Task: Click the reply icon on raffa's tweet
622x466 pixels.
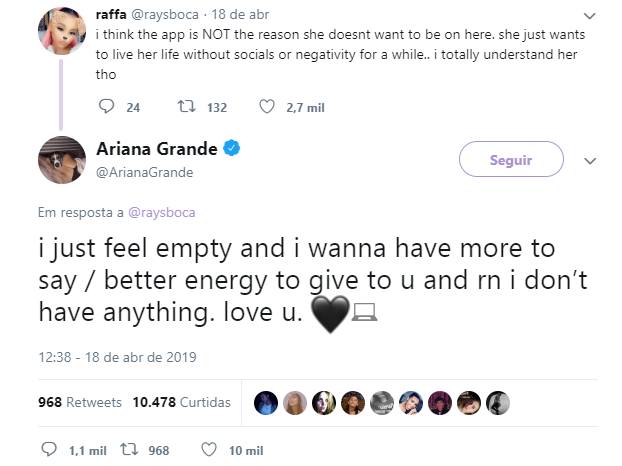Action: click(106, 106)
